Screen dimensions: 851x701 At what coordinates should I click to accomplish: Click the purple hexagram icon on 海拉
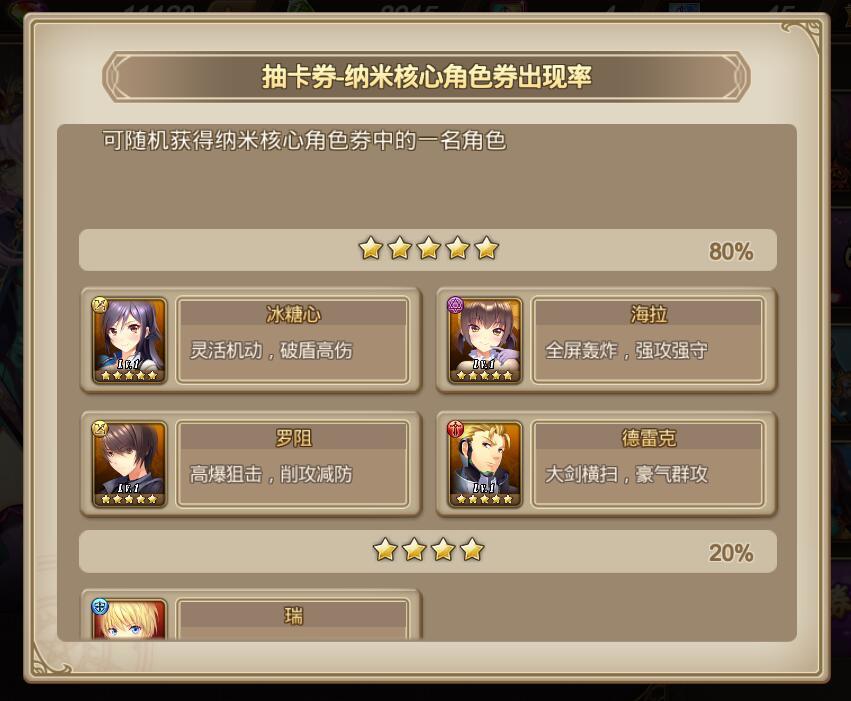coord(455,305)
